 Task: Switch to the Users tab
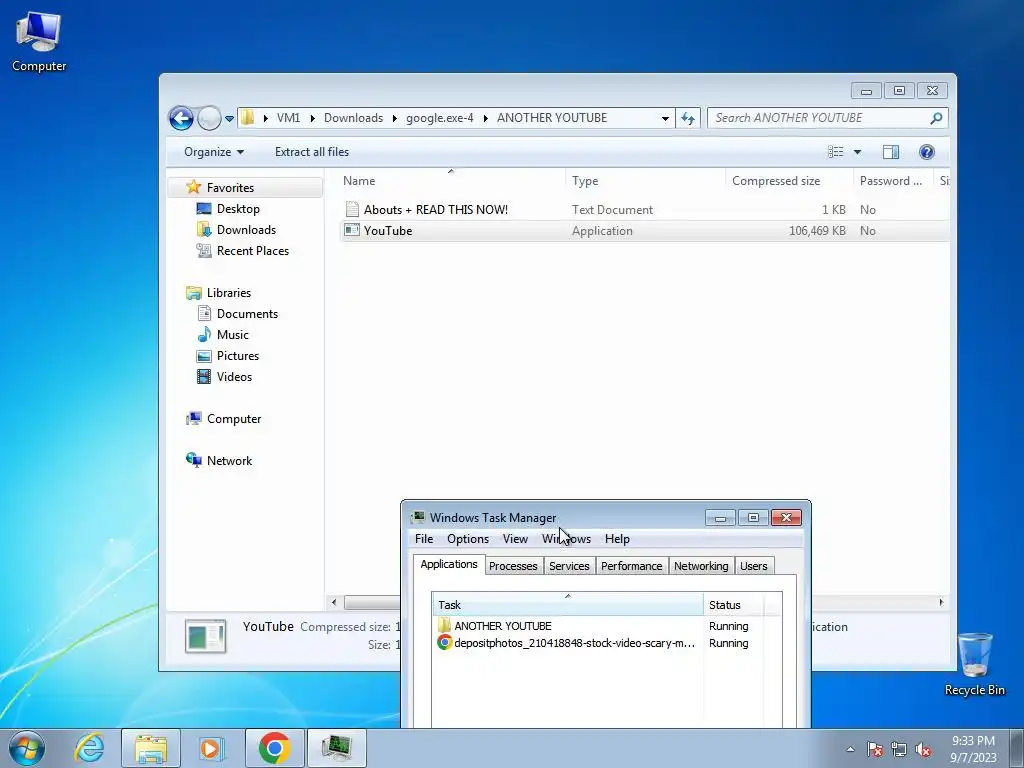754,566
